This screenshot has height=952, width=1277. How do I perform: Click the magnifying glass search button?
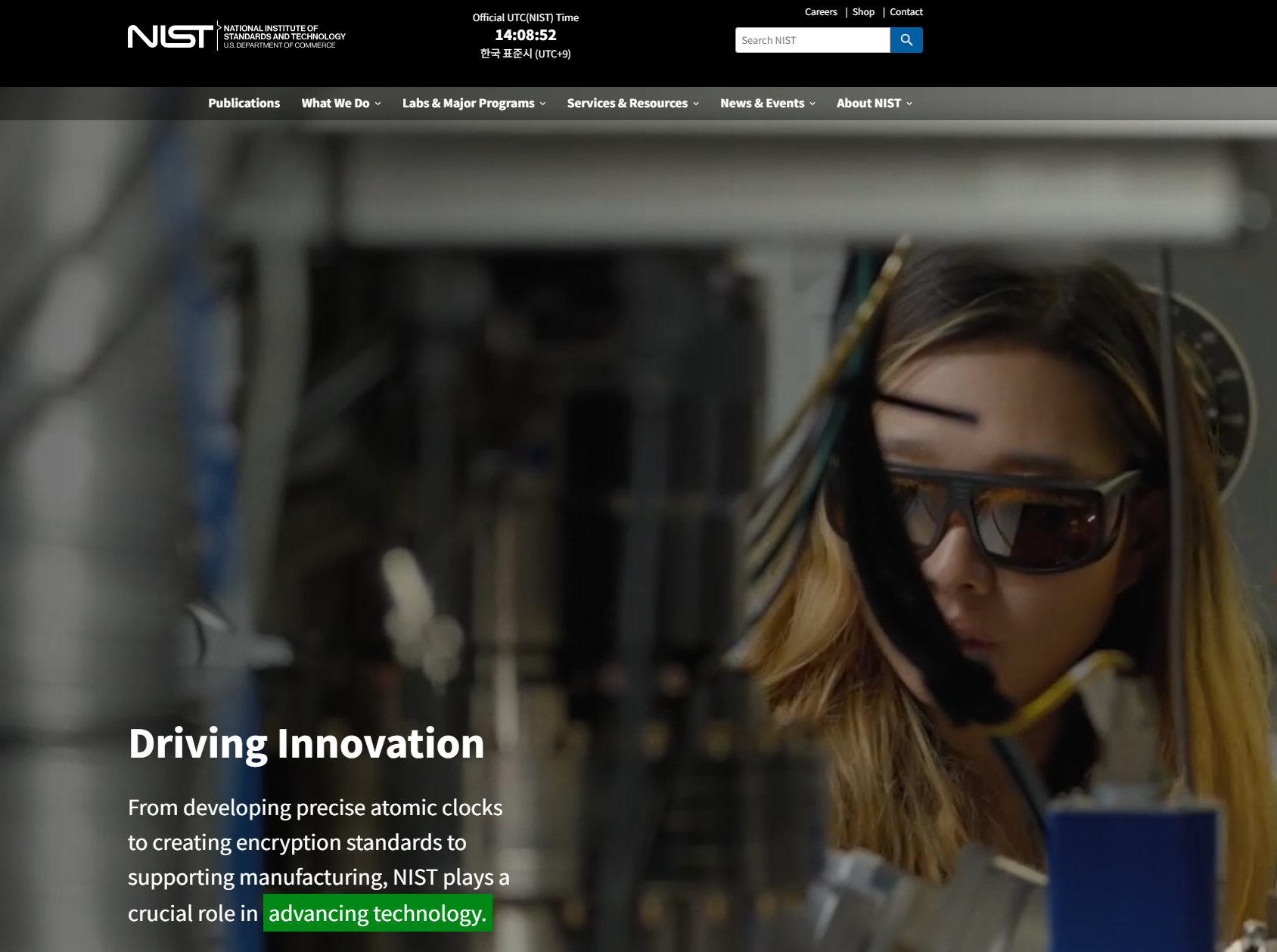pos(906,40)
